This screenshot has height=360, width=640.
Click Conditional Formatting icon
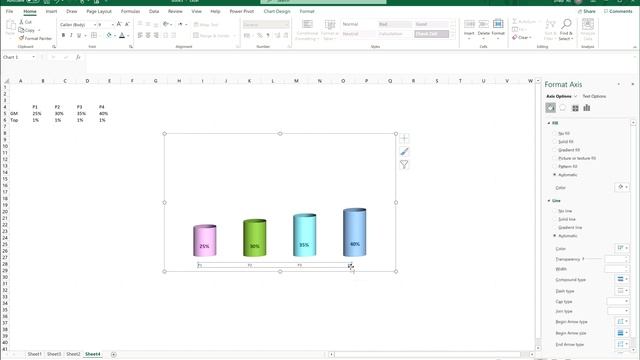pyautogui.click(x=307, y=24)
